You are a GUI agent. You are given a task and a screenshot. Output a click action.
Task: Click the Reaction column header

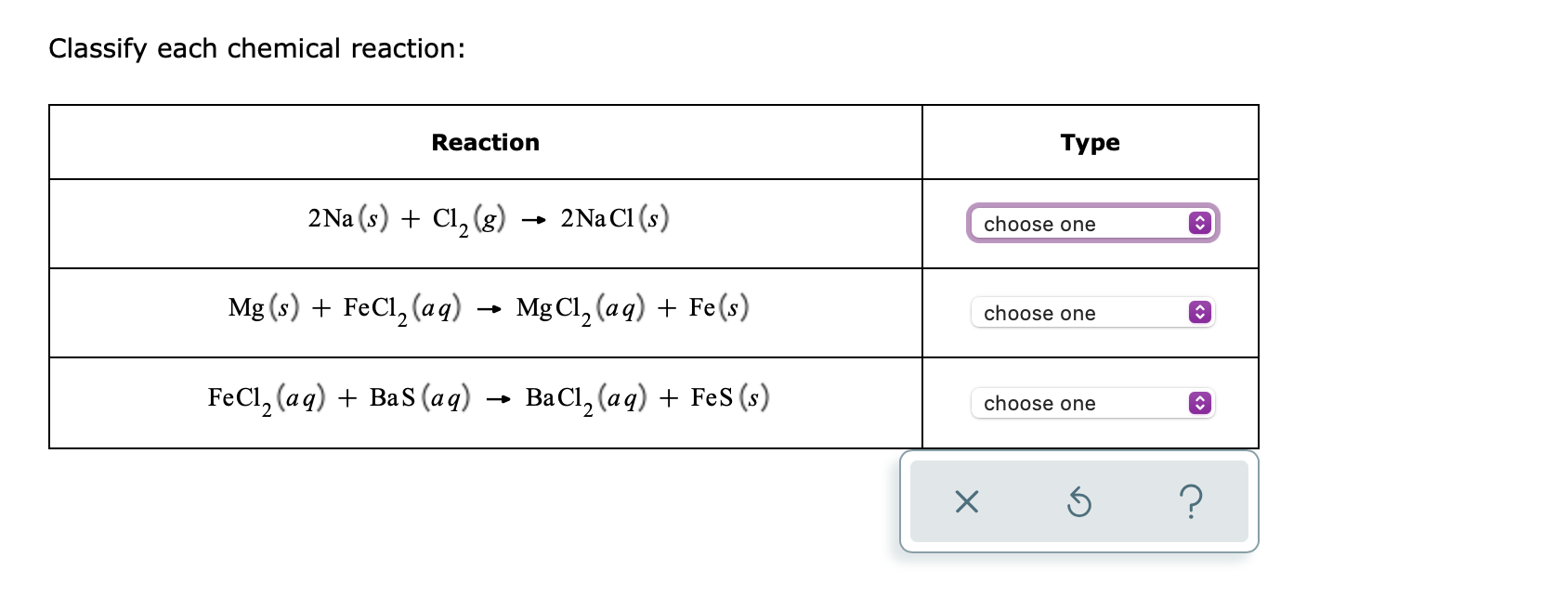(x=485, y=142)
